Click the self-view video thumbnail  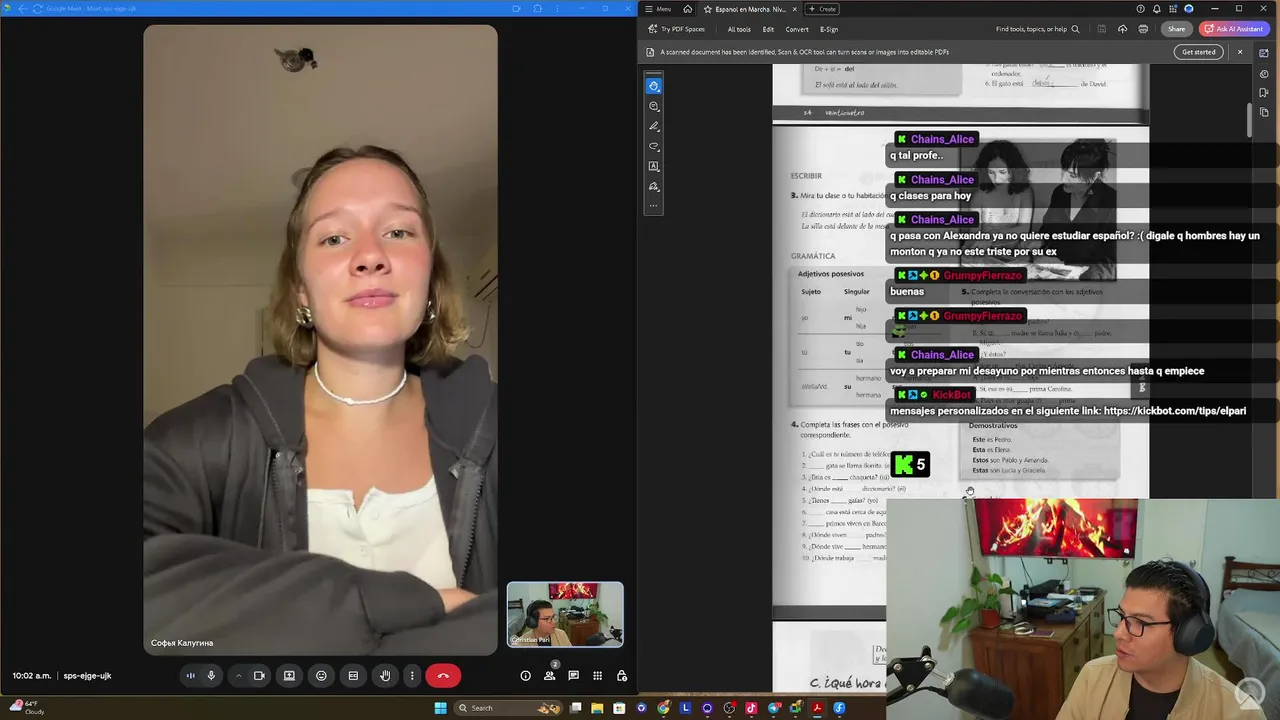pos(565,614)
